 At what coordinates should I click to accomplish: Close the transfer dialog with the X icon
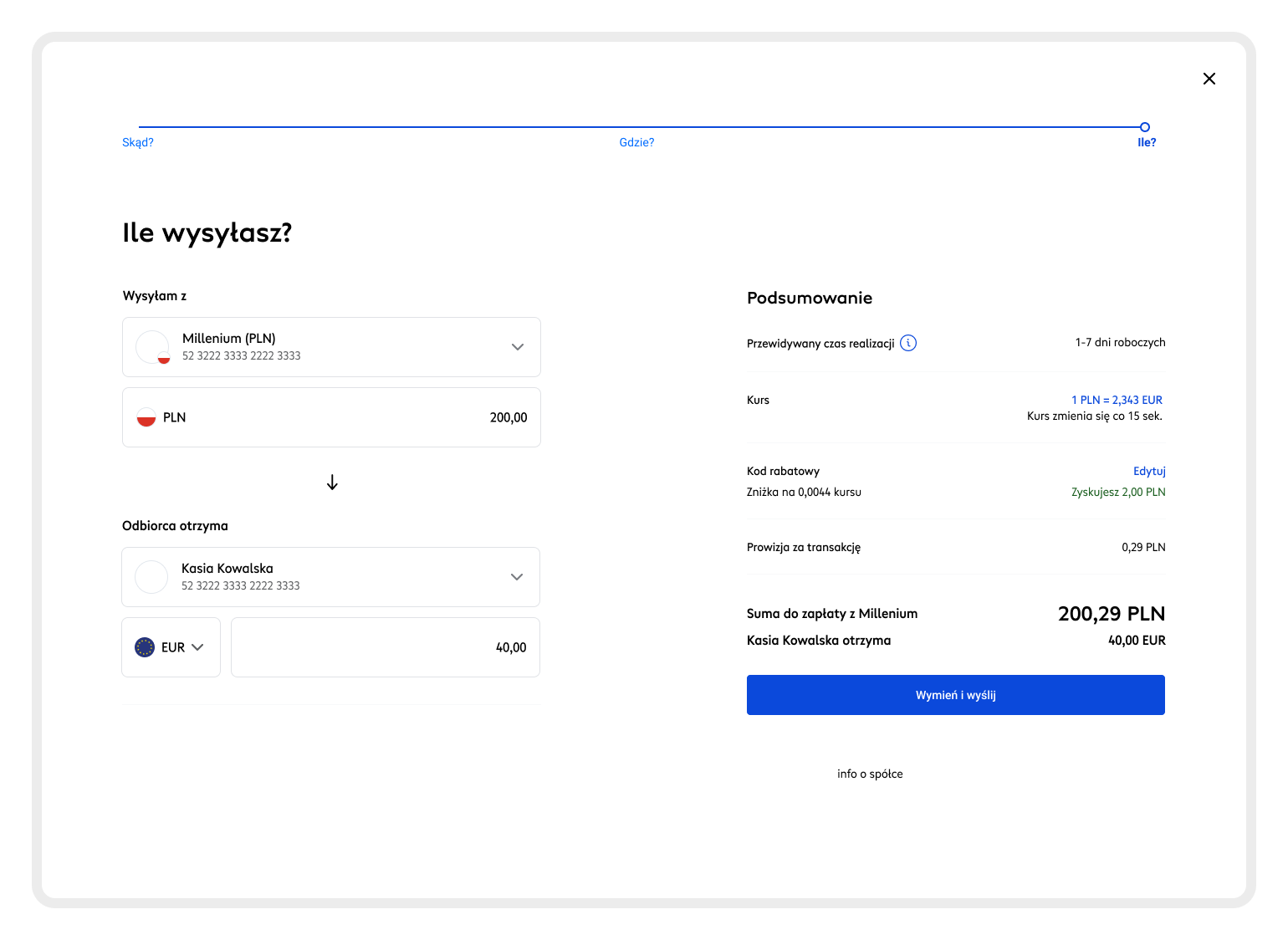click(1209, 79)
